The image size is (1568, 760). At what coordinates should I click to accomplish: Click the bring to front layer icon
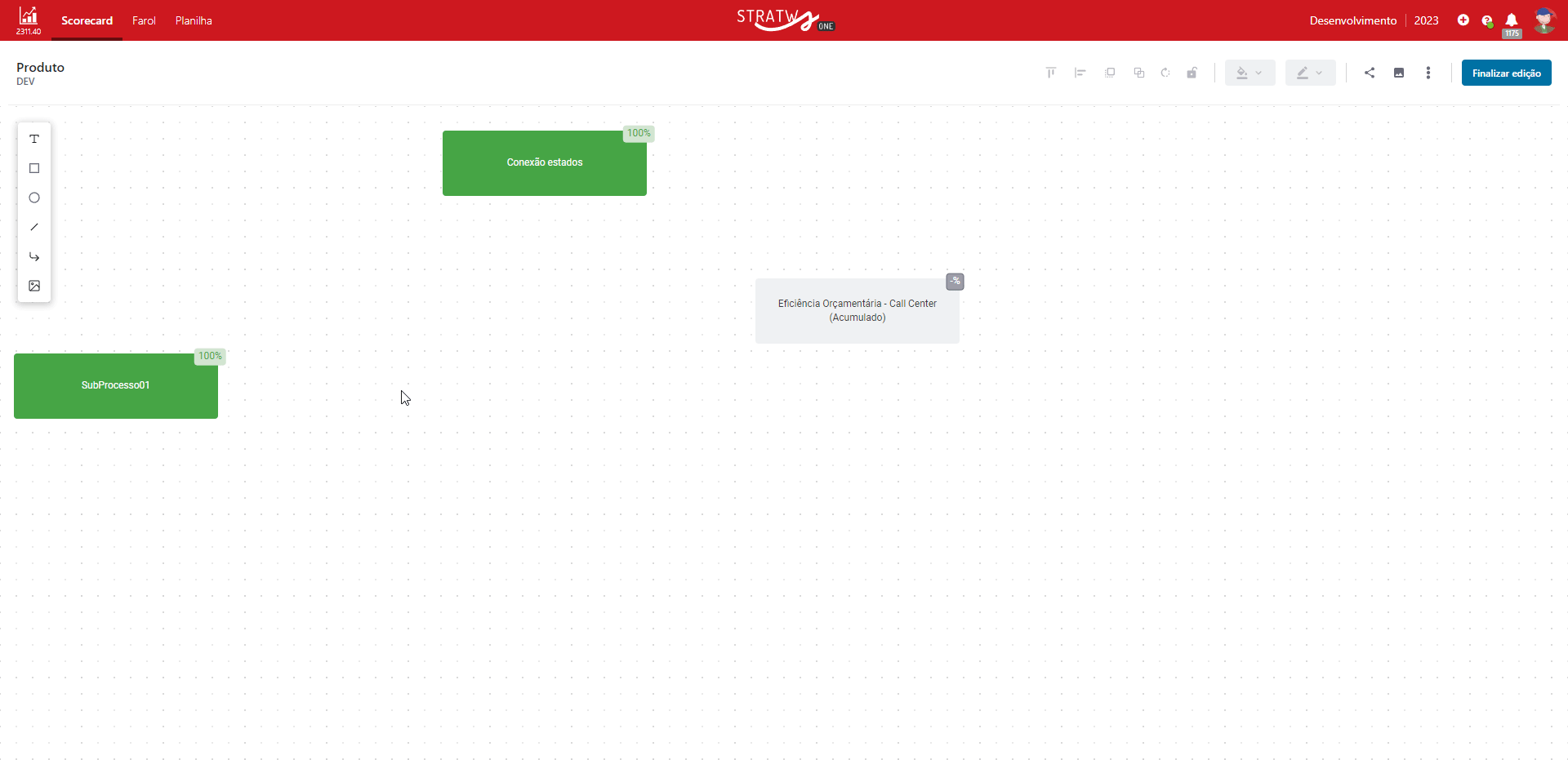click(x=1110, y=73)
